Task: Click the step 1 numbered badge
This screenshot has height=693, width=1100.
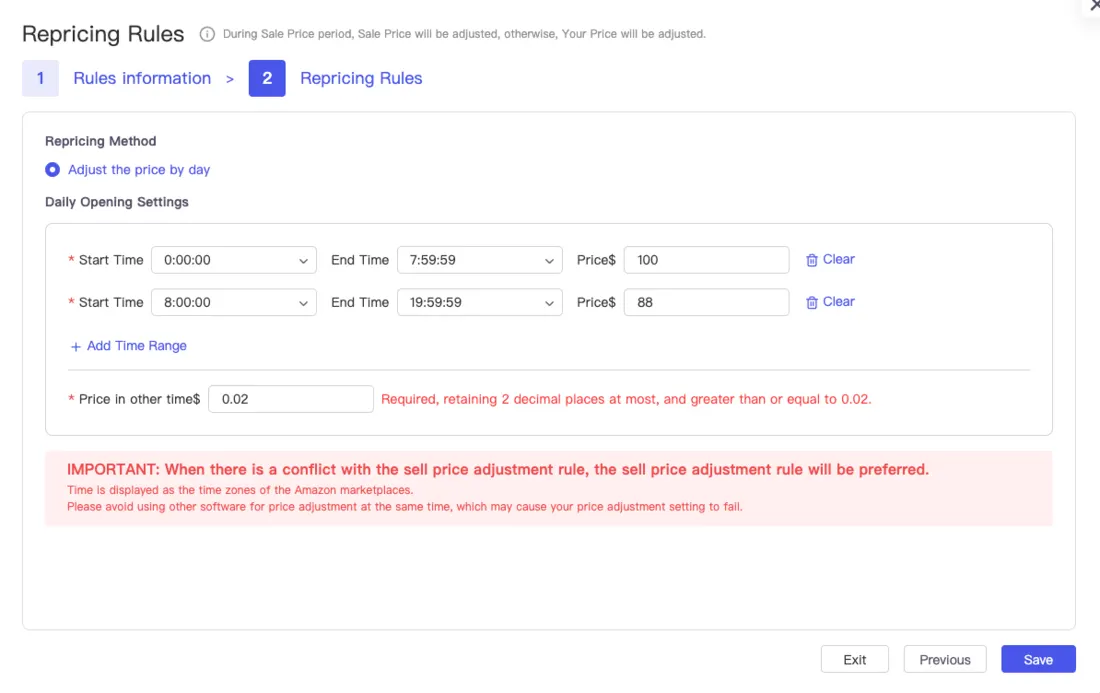Action: [41, 78]
